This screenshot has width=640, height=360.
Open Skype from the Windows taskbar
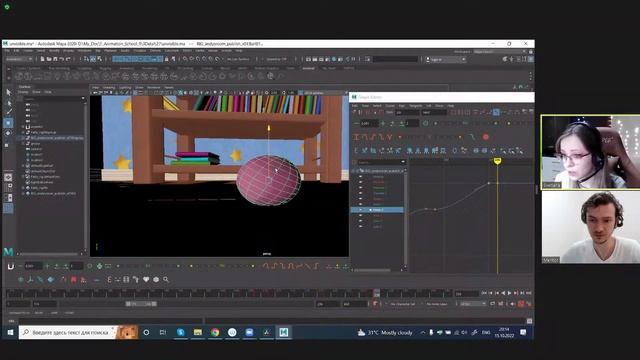coord(180,332)
